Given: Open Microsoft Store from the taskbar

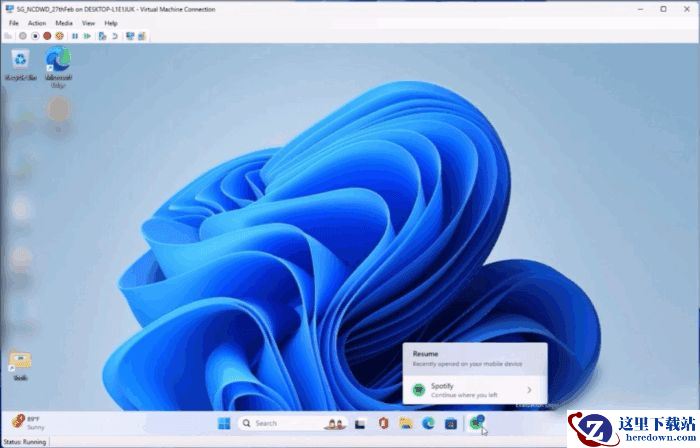Looking at the screenshot, I should (x=451, y=423).
